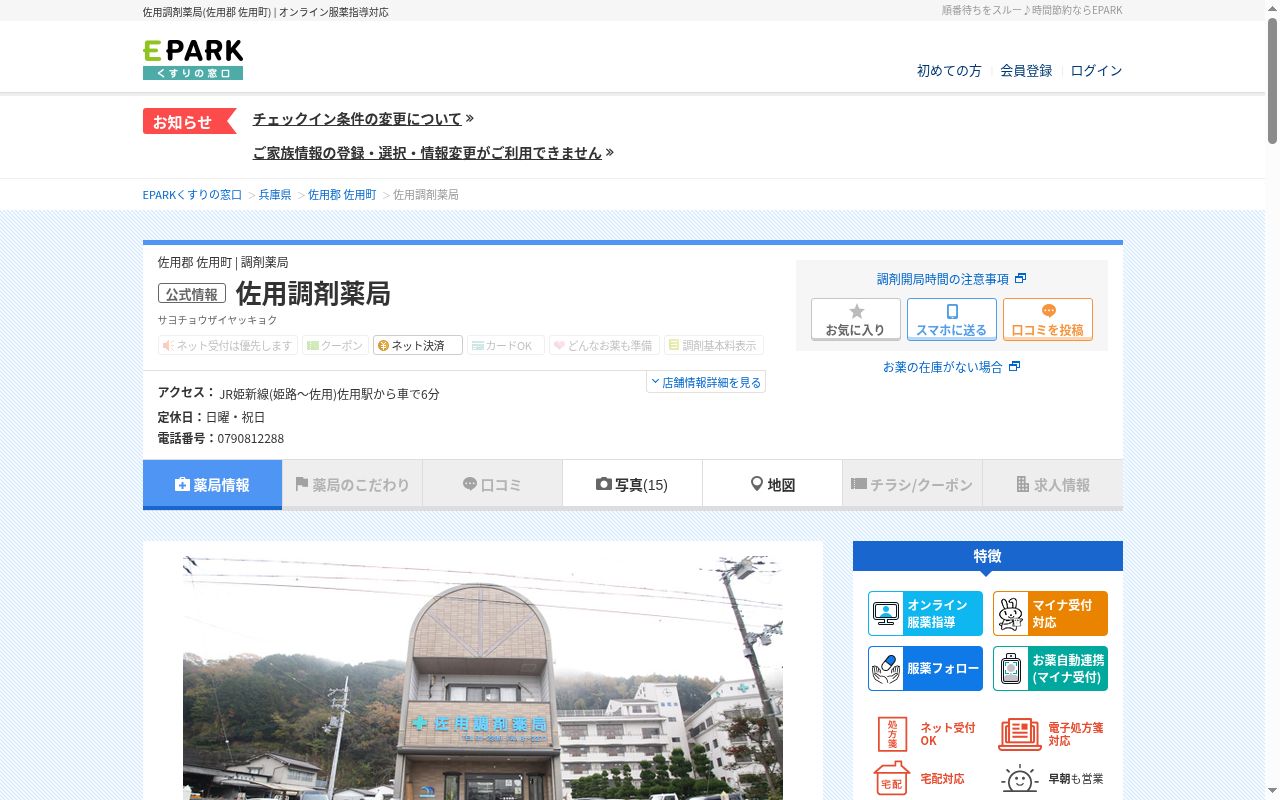Click the 電子処方箋対応 laptop icon
The width and height of the screenshot is (1280, 800).
pos(1019,734)
